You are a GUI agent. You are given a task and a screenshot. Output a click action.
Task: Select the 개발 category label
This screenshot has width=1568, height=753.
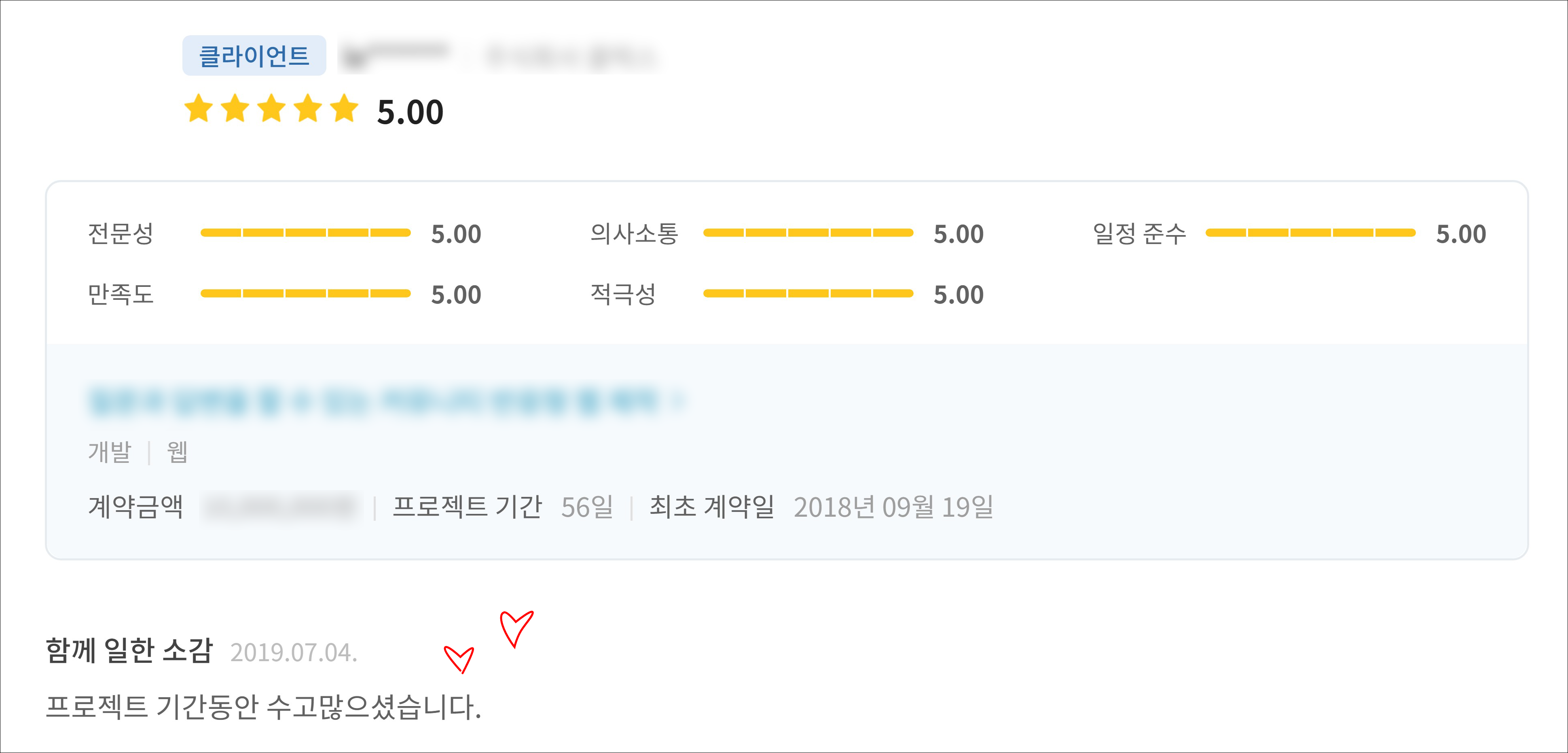tap(110, 452)
